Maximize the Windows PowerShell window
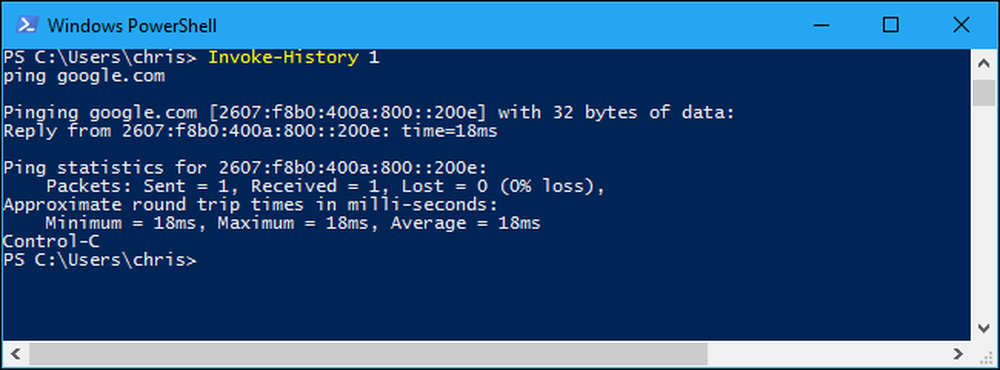 point(890,25)
